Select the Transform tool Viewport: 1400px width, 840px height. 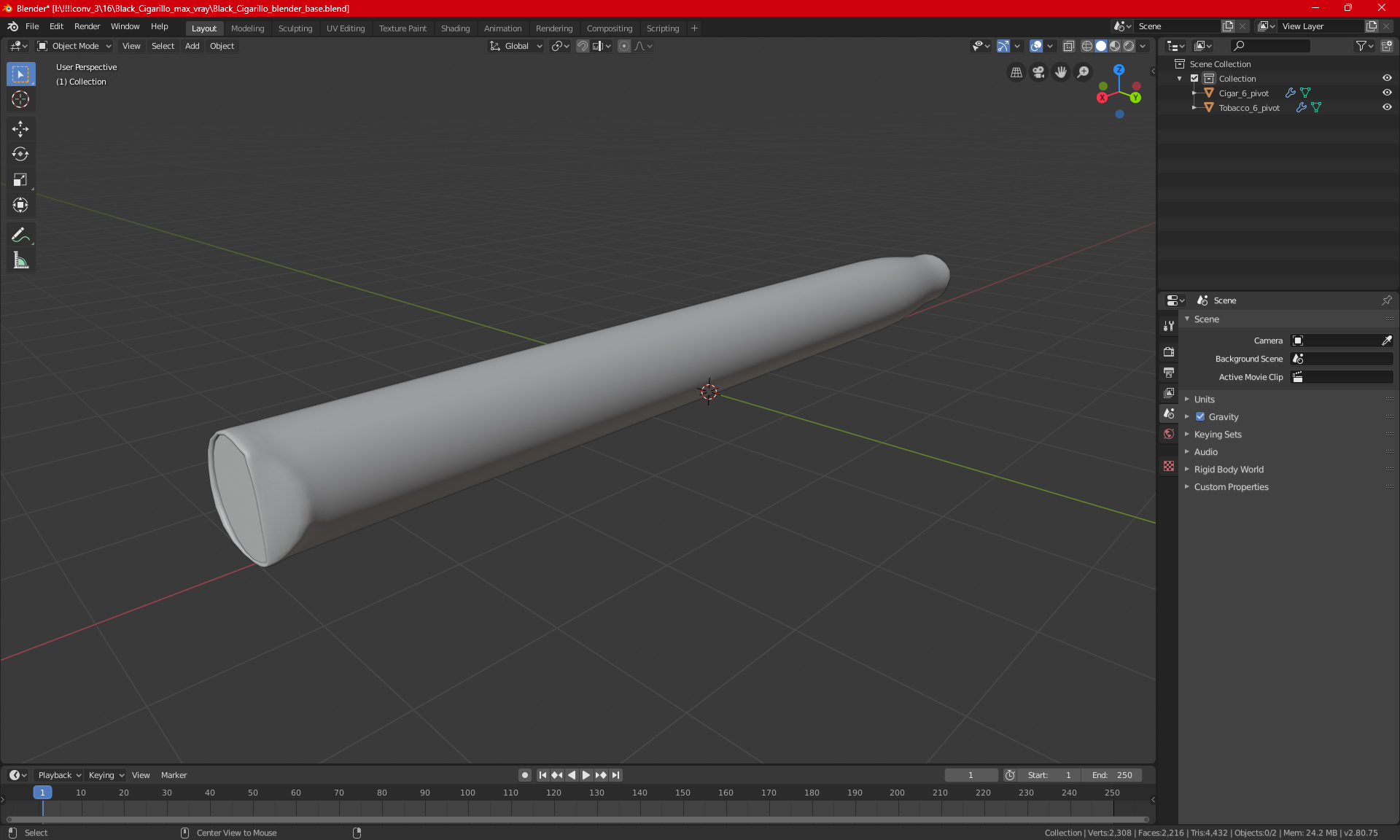click(20, 206)
